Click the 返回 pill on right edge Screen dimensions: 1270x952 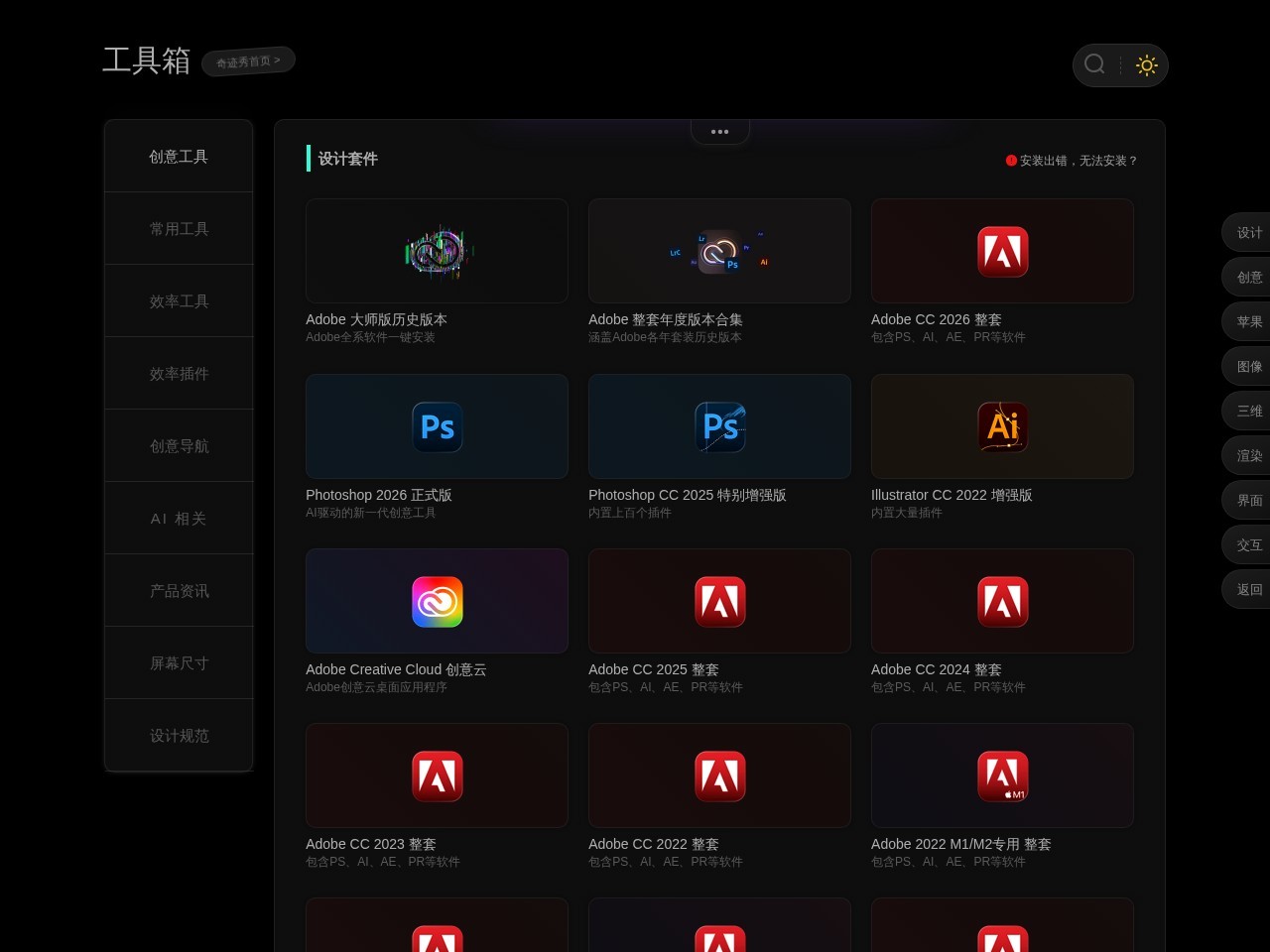pyautogui.click(x=1248, y=589)
